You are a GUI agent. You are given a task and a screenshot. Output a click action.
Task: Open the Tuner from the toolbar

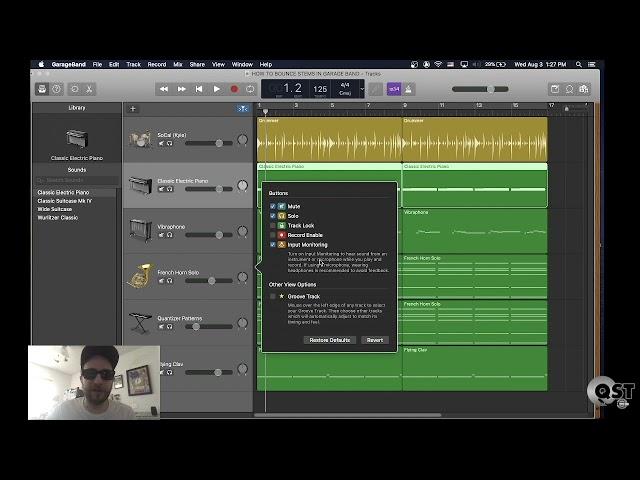(376, 89)
